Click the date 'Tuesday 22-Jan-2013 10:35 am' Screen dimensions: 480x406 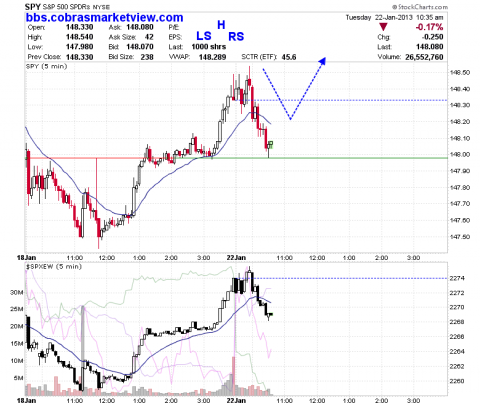click(394, 17)
